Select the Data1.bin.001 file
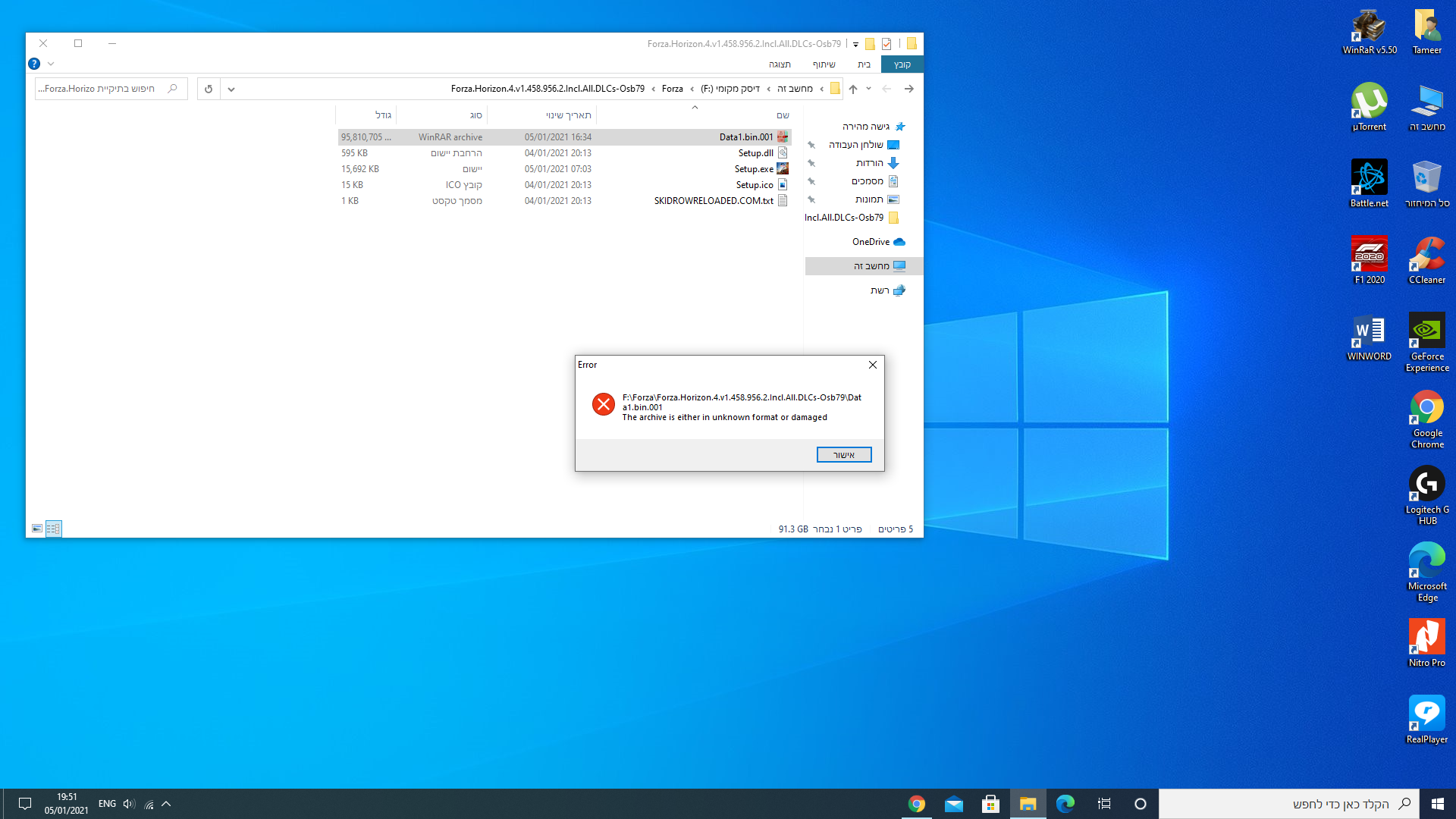This screenshot has width=1456, height=819. click(x=564, y=137)
